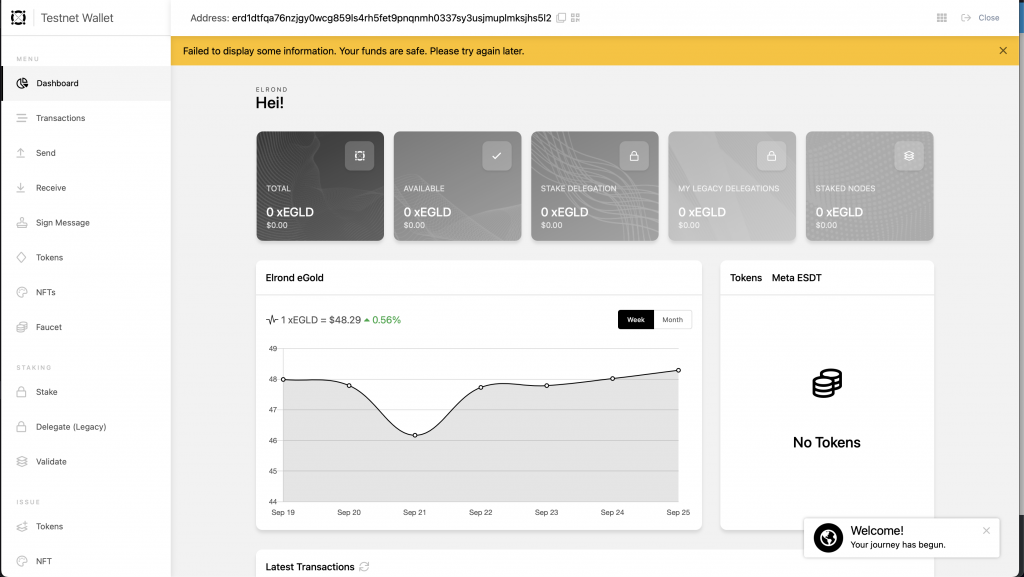Select Week chart range
Image resolution: width=1024 pixels, height=577 pixels.
(635, 320)
